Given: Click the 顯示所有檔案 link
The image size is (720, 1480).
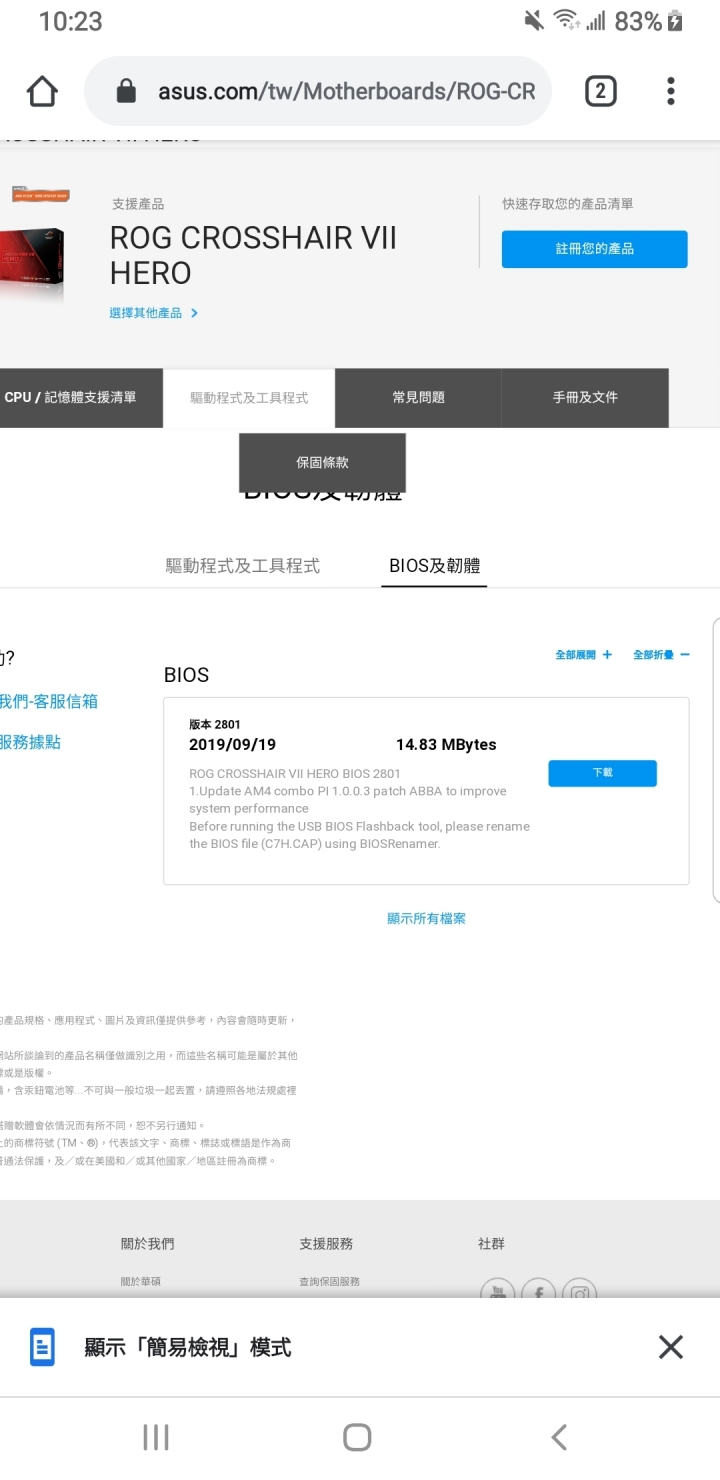Looking at the screenshot, I should tap(427, 918).
